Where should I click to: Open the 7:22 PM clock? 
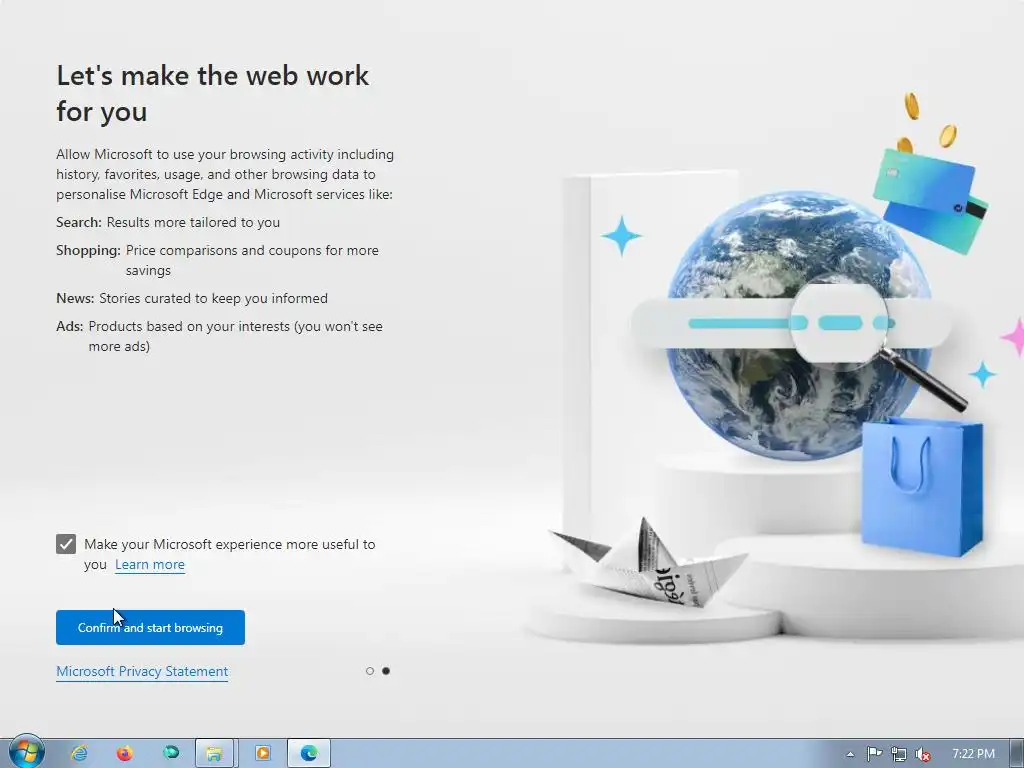[x=973, y=754]
